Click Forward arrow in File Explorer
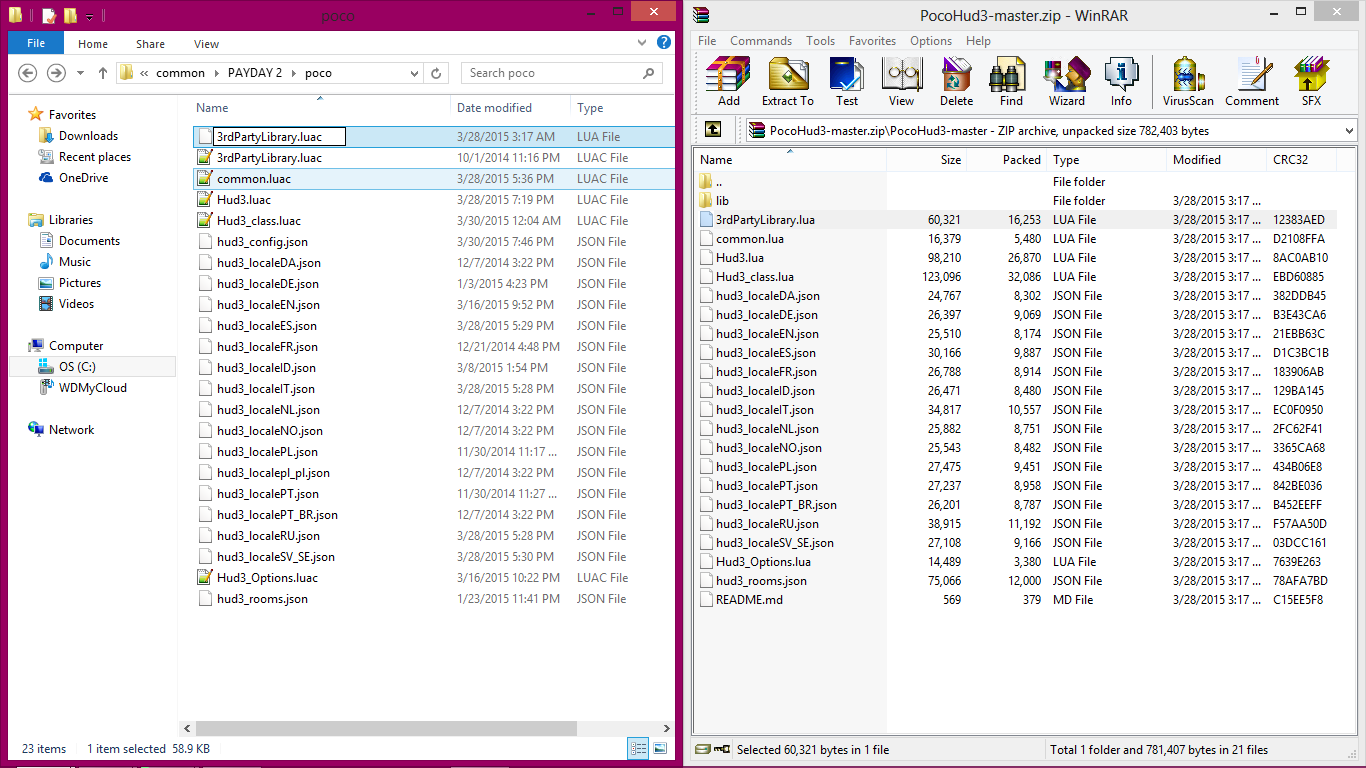The height and width of the screenshot is (768, 1366). click(x=57, y=73)
